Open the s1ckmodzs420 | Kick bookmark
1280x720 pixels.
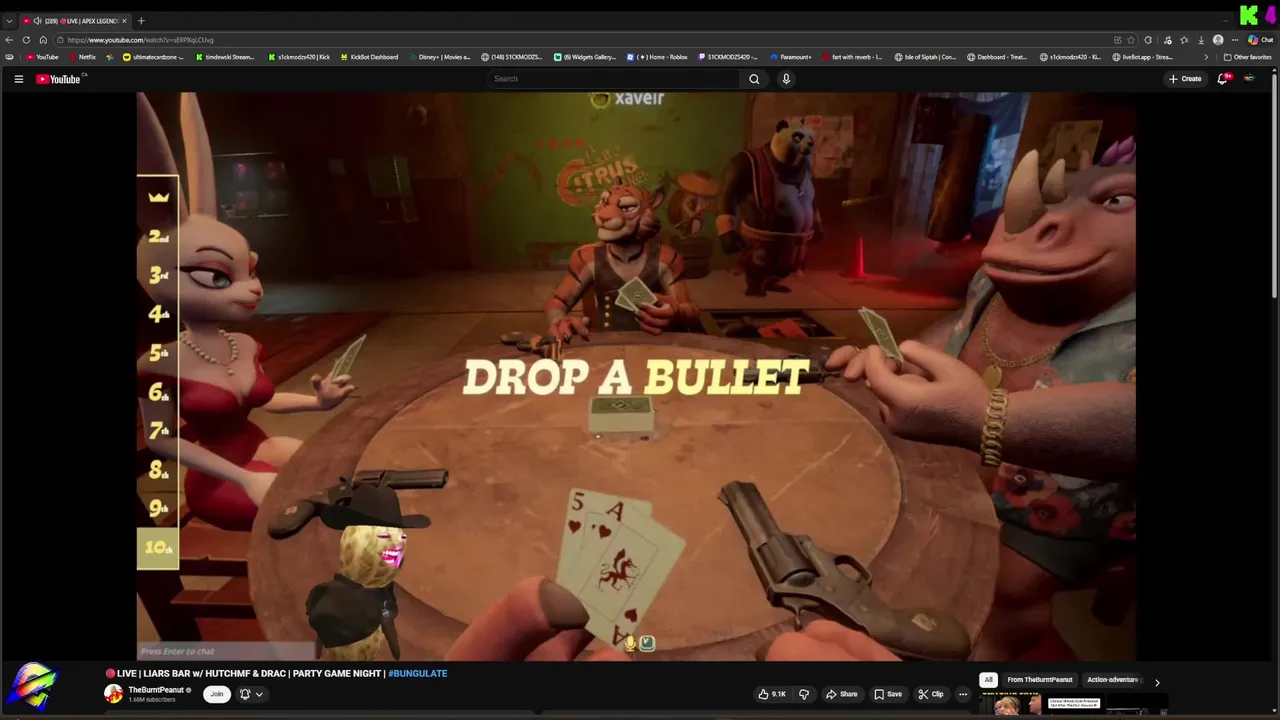pyautogui.click(x=299, y=57)
